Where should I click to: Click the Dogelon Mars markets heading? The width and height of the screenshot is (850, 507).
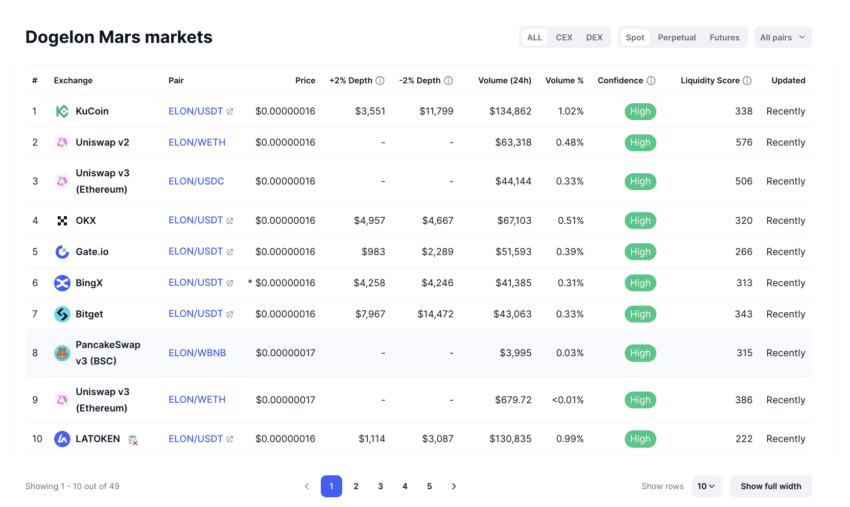point(119,37)
